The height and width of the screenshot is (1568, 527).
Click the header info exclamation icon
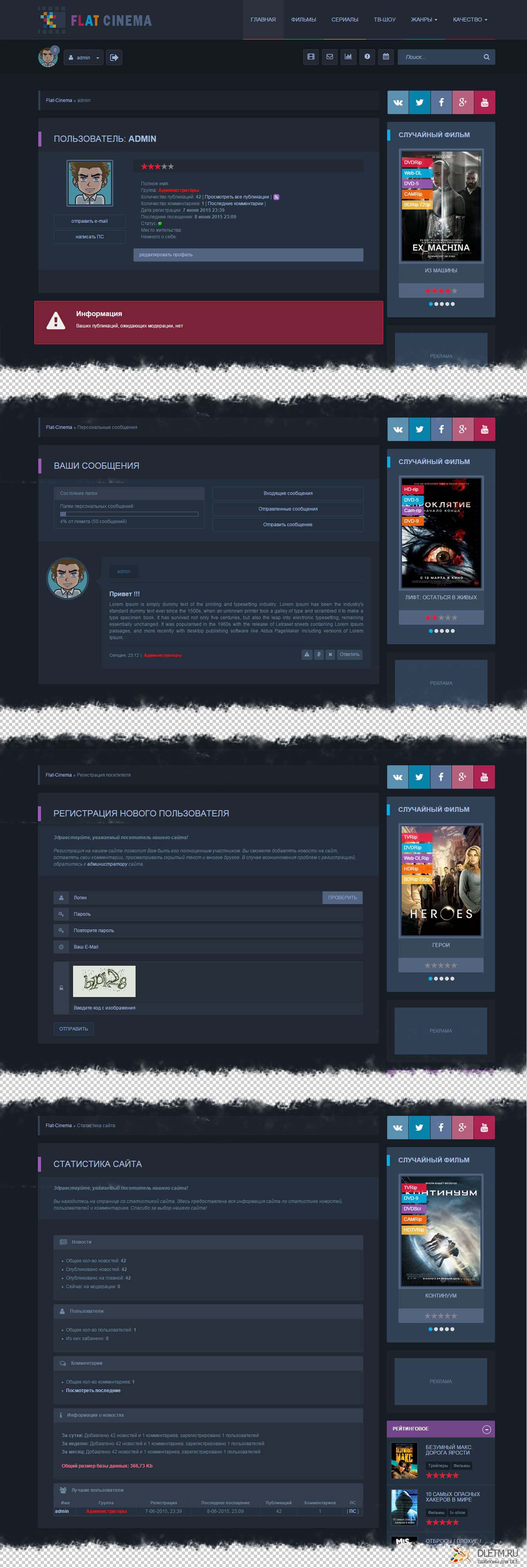pyautogui.click(x=367, y=56)
